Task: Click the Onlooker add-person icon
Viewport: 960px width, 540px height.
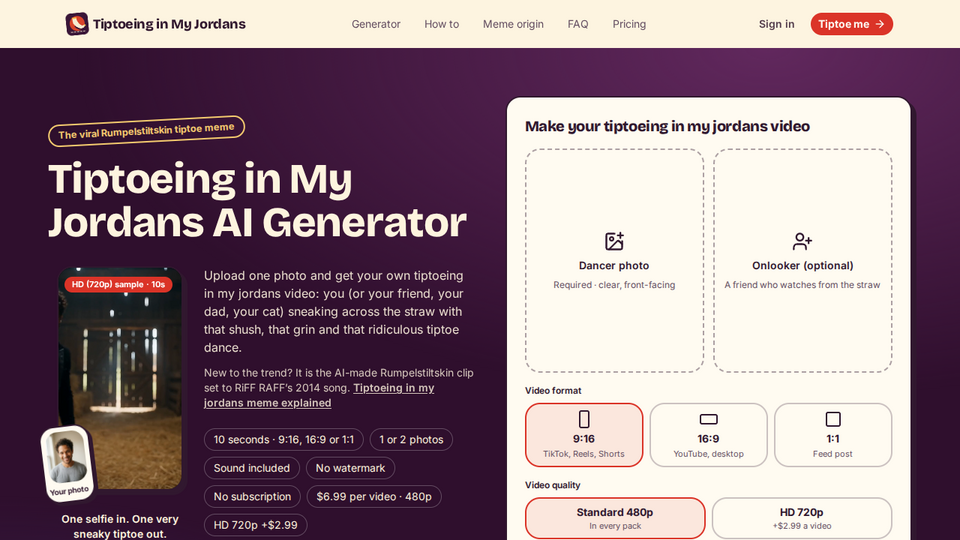Action: click(802, 241)
